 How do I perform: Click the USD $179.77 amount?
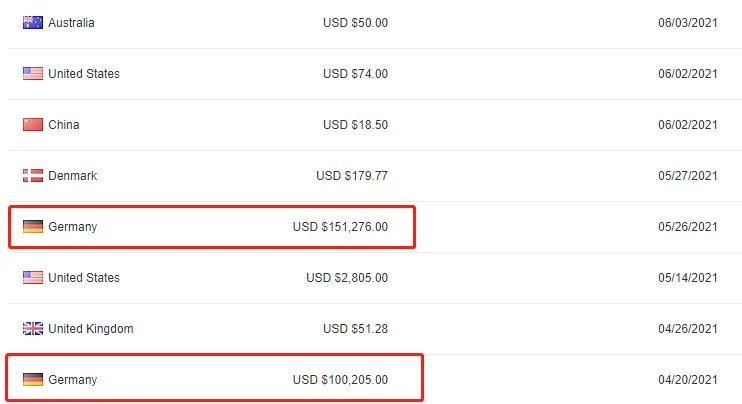tap(352, 176)
